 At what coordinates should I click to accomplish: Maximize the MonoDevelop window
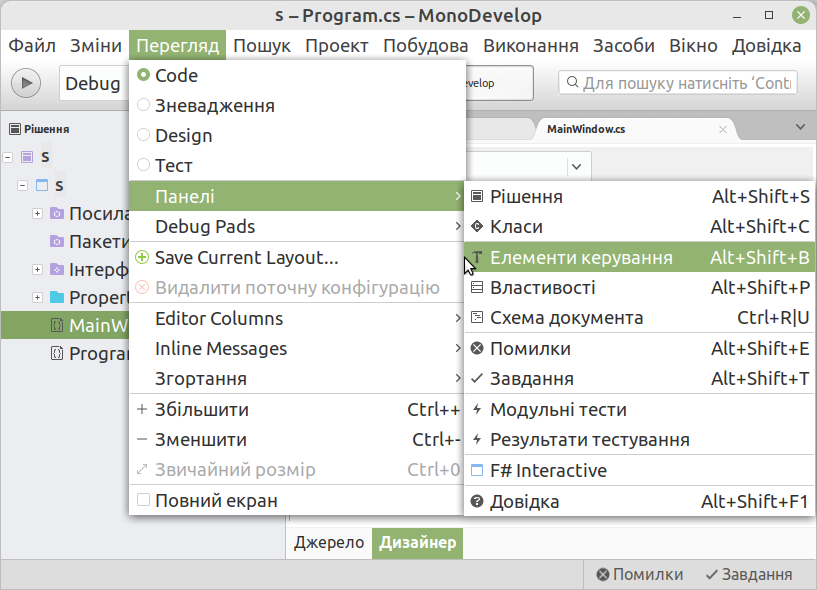click(x=769, y=15)
